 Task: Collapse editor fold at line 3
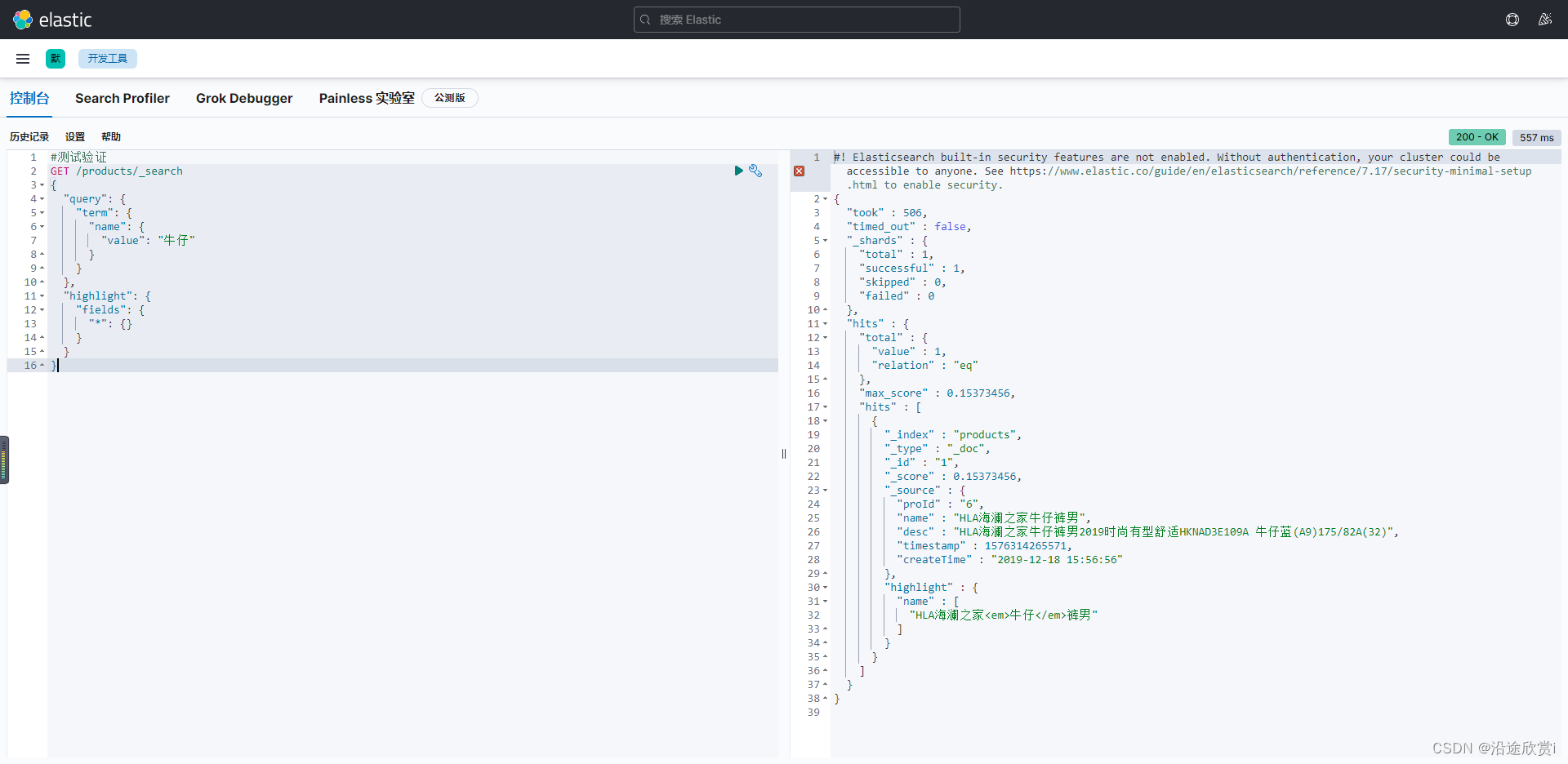pyautogui.click(x=42, y=185)
